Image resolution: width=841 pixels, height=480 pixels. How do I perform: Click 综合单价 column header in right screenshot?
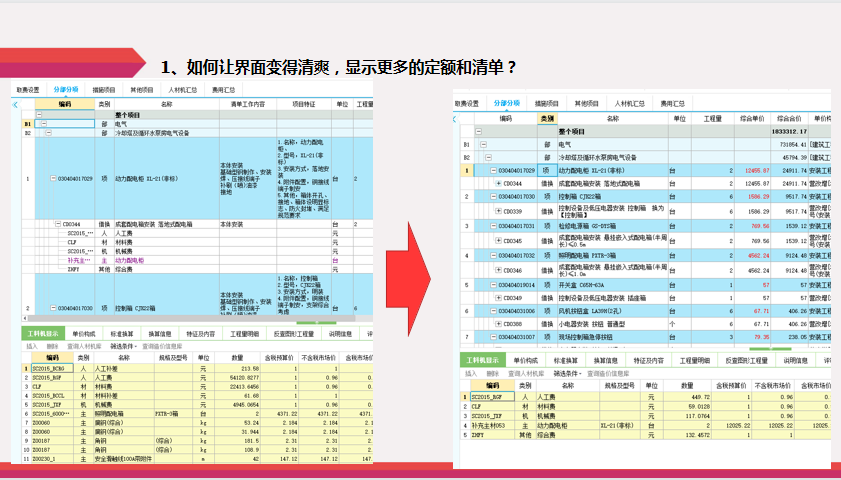[751, 119]
